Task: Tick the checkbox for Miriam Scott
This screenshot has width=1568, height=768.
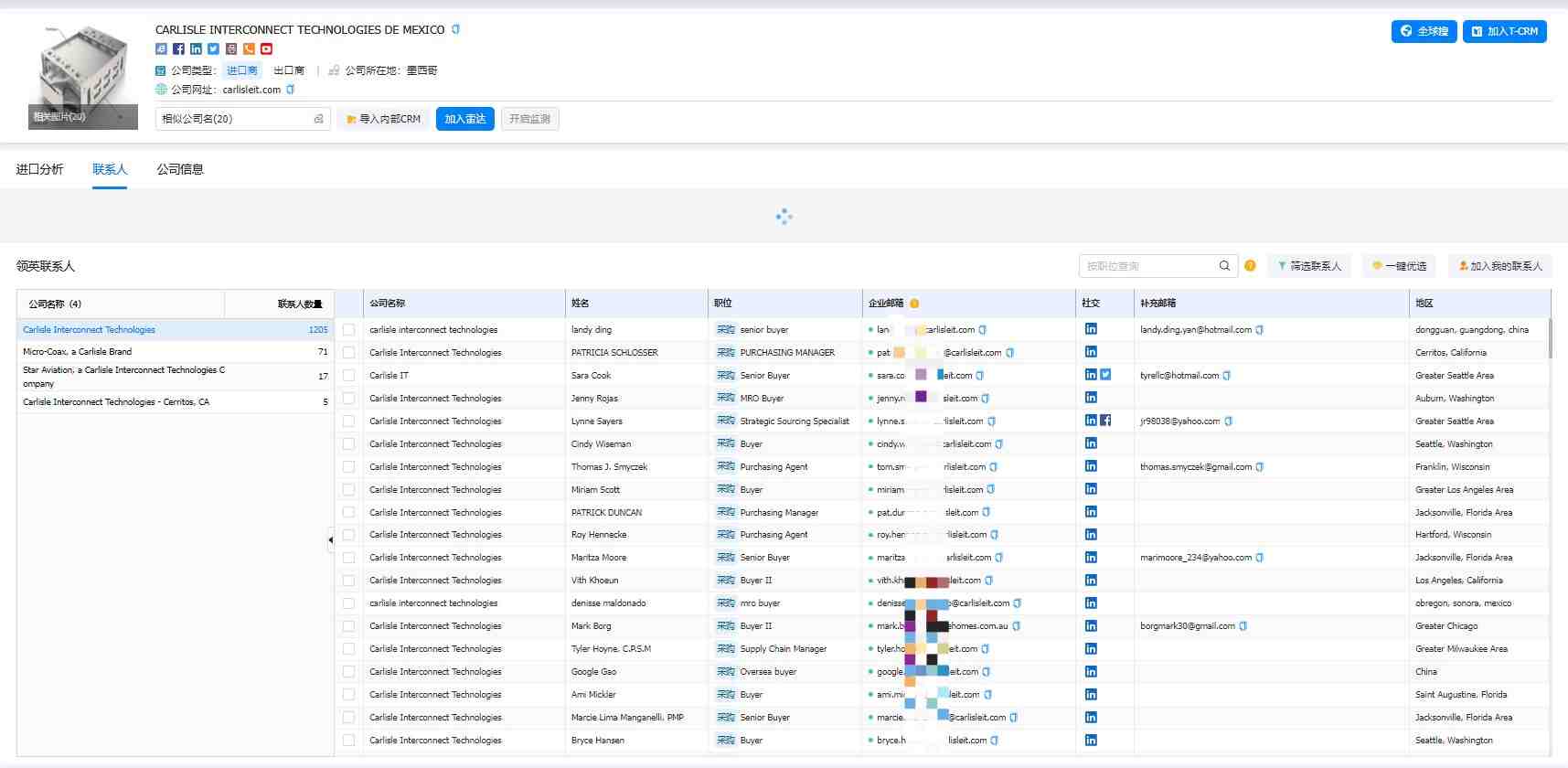Action: pyautogui.click(x=348, y=489)
